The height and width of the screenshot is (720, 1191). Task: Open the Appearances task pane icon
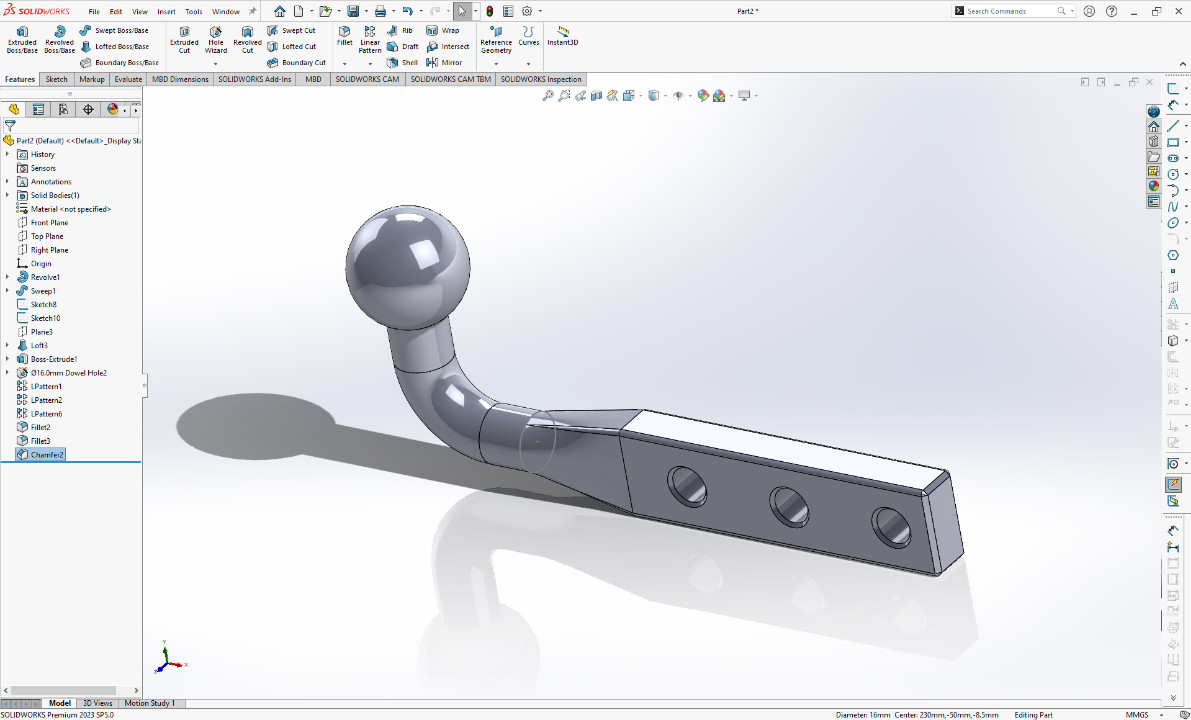coord(1153,186)
